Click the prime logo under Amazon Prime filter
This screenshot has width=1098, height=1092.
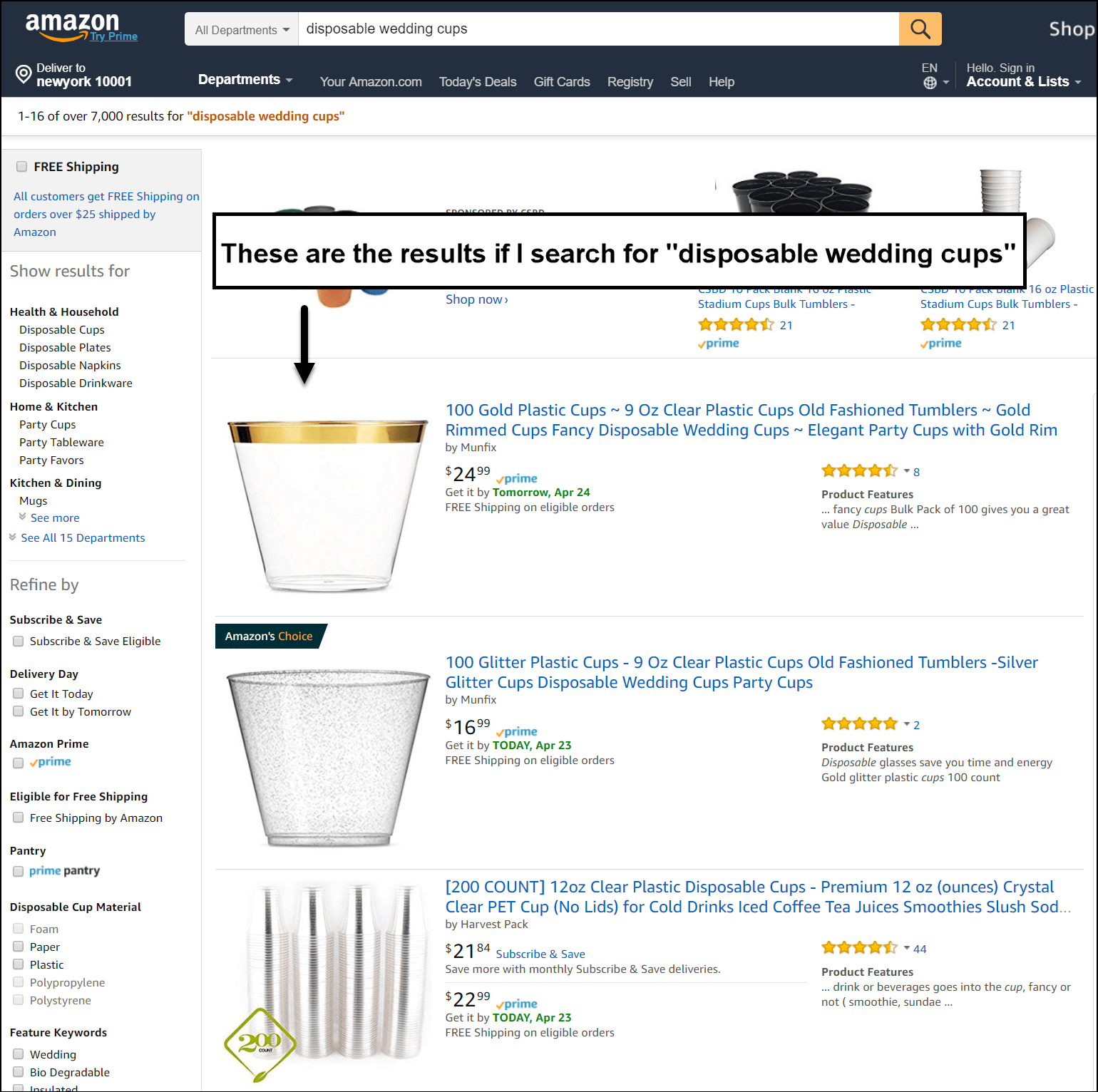(51, 762)
